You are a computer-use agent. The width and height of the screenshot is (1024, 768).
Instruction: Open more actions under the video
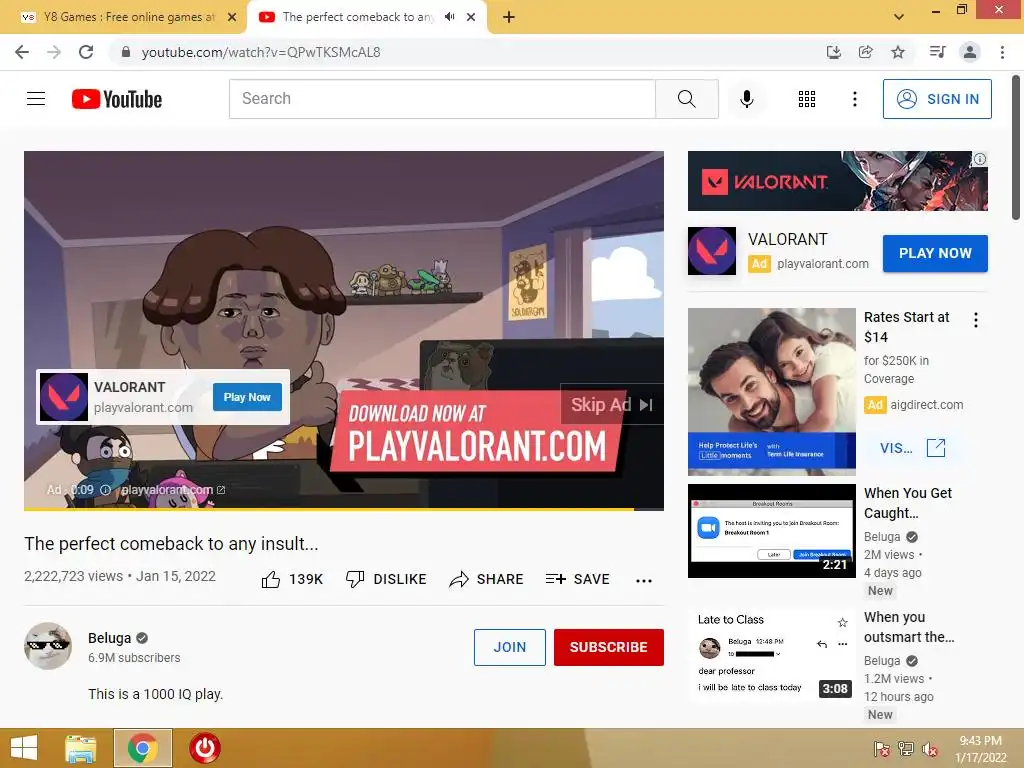(x=644, y=580)
